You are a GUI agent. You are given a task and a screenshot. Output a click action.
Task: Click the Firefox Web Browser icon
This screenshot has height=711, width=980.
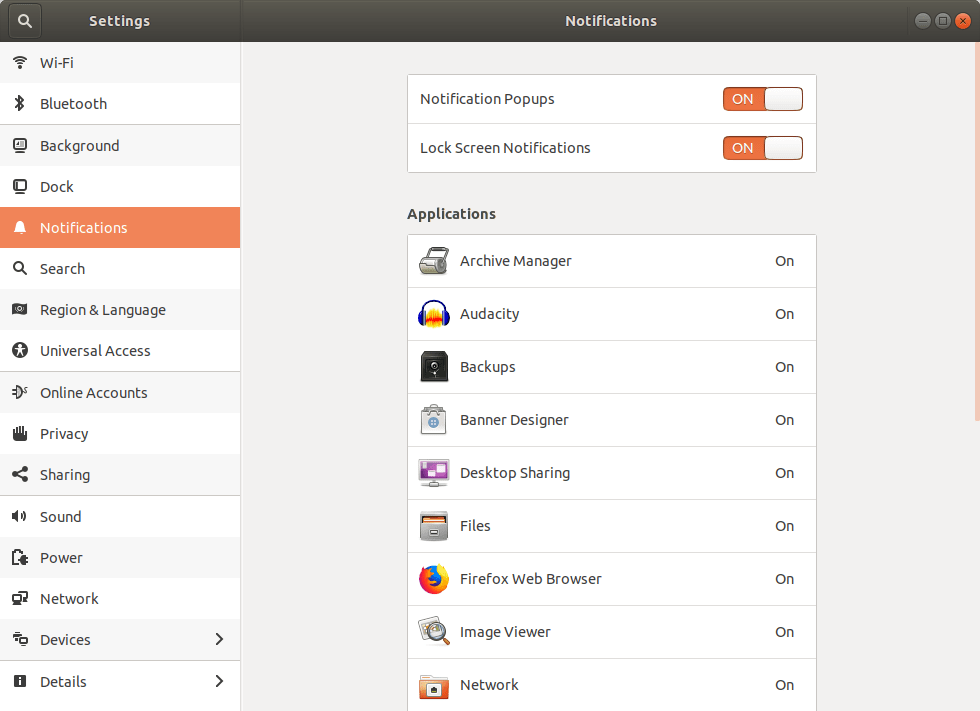(x=434, y=579)
